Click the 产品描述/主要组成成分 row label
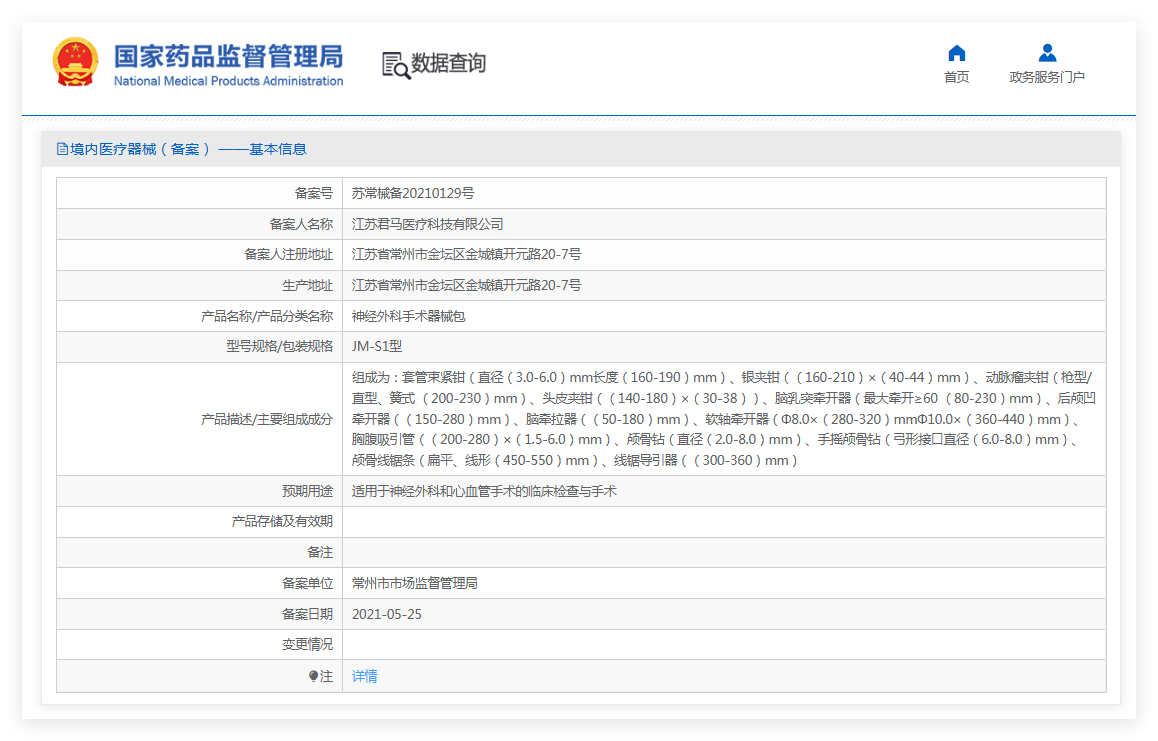Image resolution: width=1158 pixels, height=741 pixels. (267, 419)
